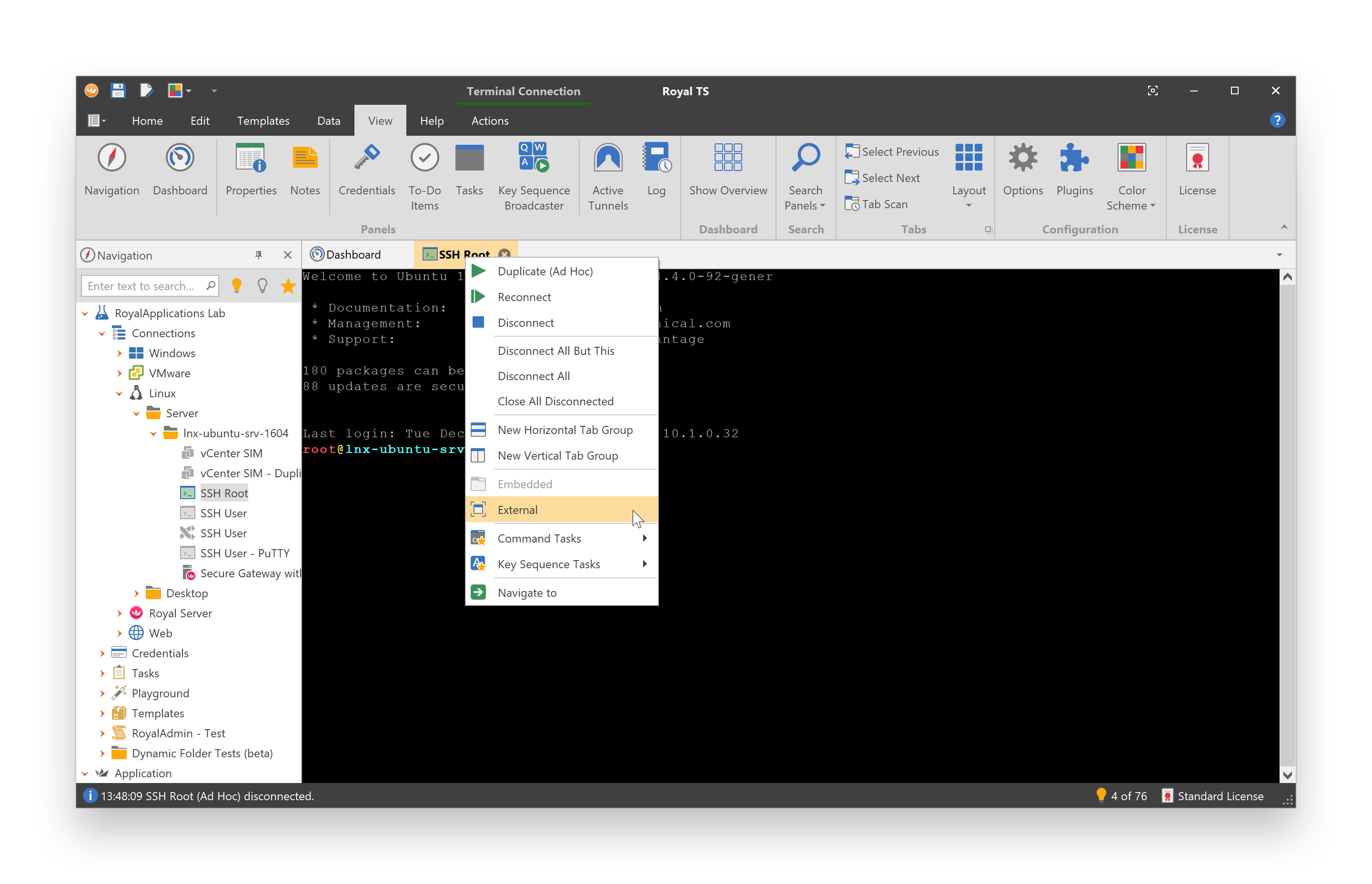The image size is (1372, 884).
Task: Open the Navigation panel from the ribbon
Action: (111, 170)
